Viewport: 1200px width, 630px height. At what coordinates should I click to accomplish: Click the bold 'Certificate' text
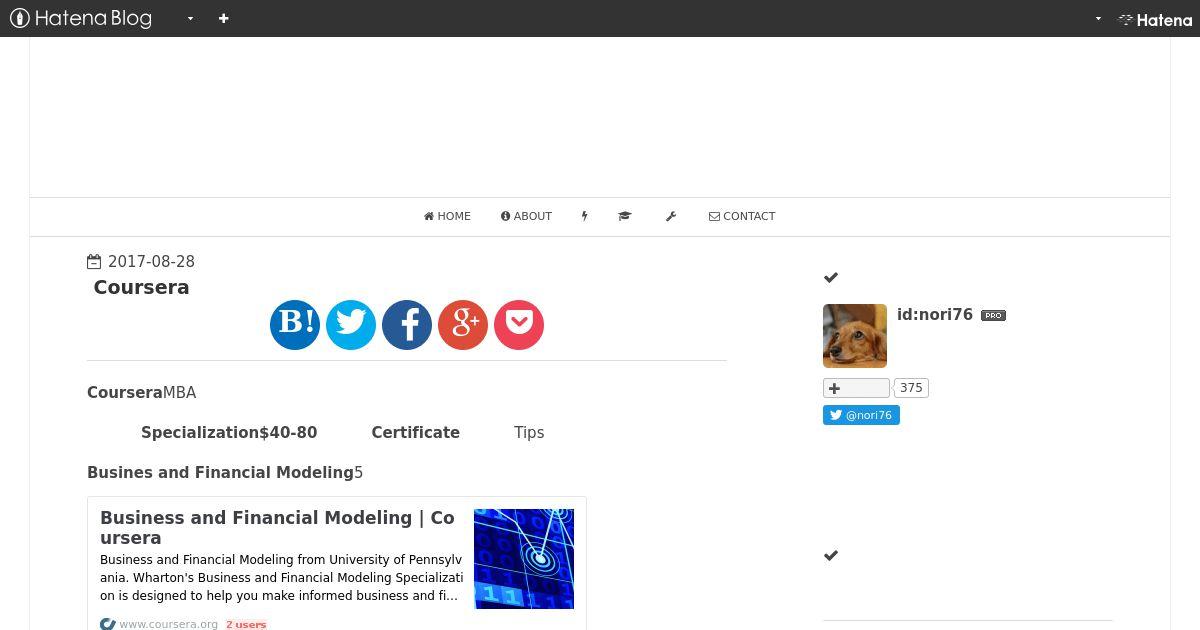pyautogui.click(x=415, y=432)
